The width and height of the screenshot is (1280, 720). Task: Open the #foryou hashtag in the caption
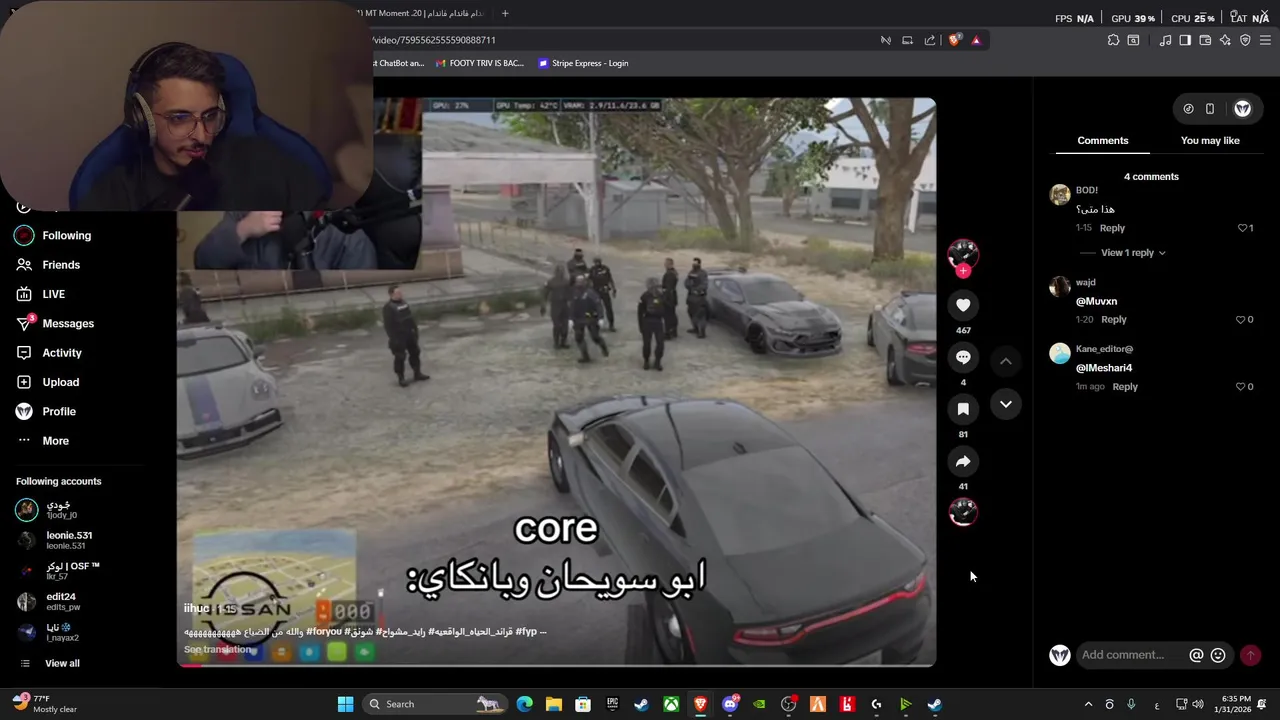pyautogui.click(x=324, y=632)
